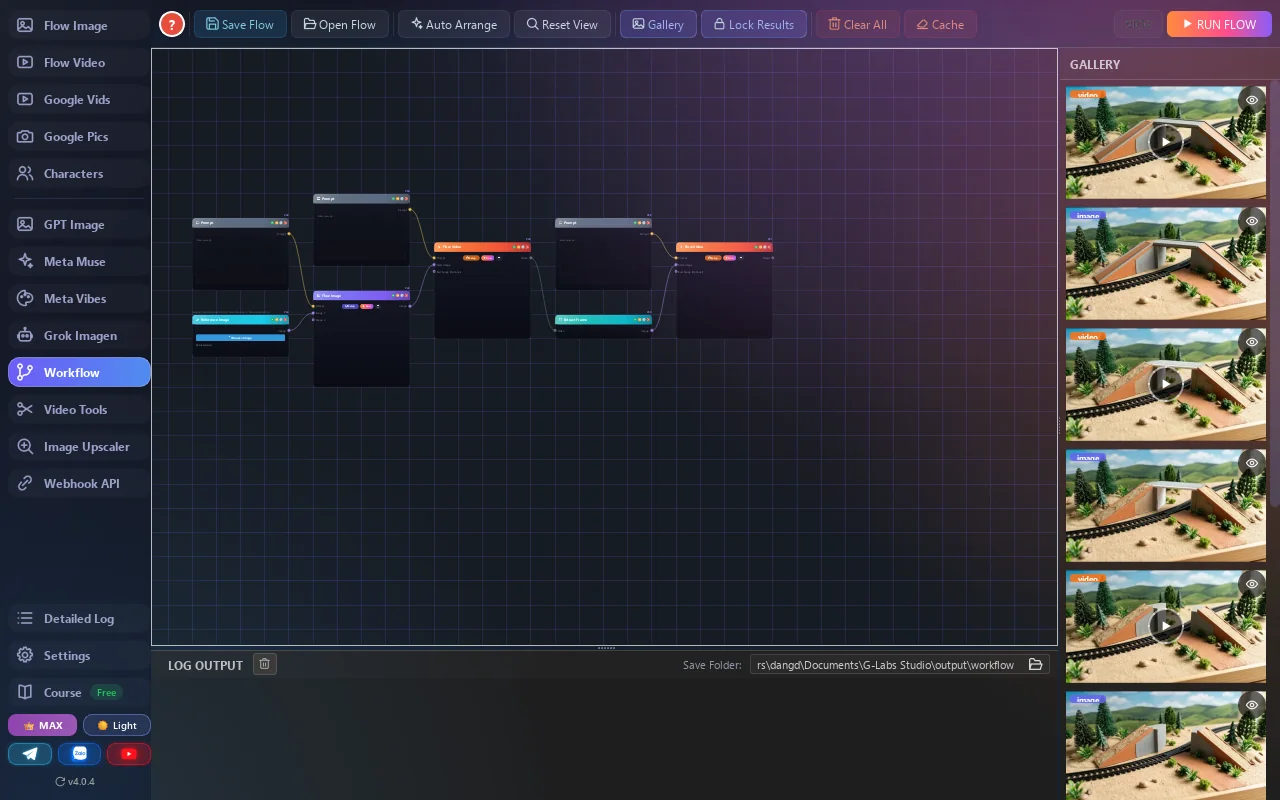
Task: Click the Open Flow button
Action: [339, 24]
